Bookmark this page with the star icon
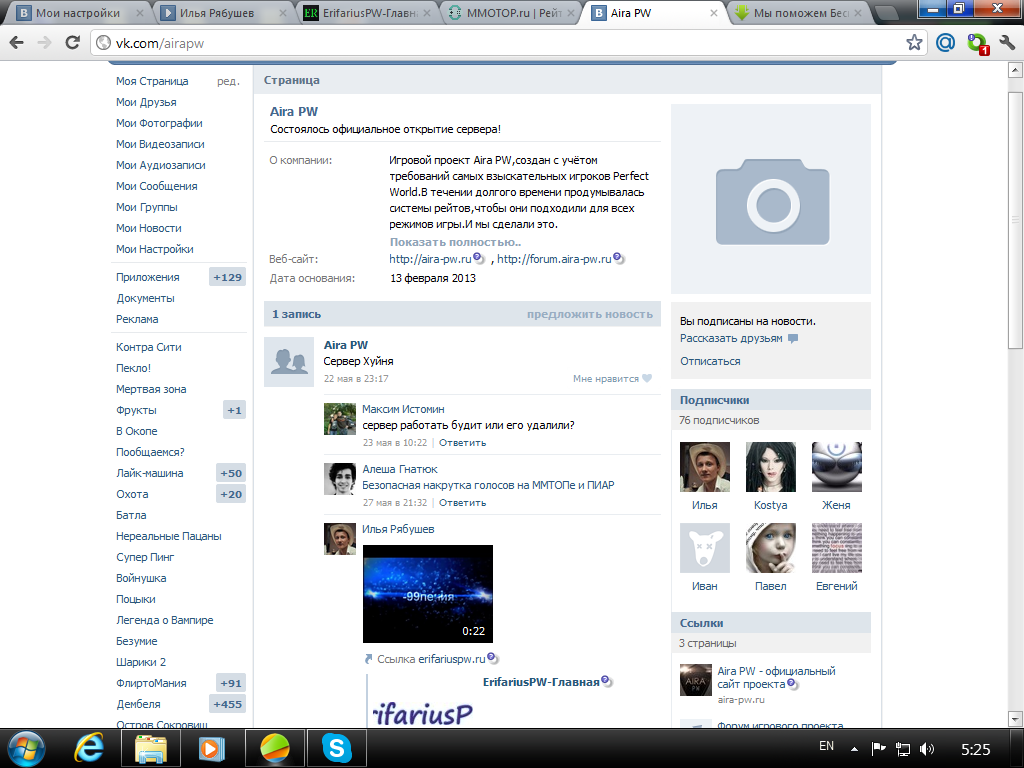The image size is (1024, 768). (914, 43)
